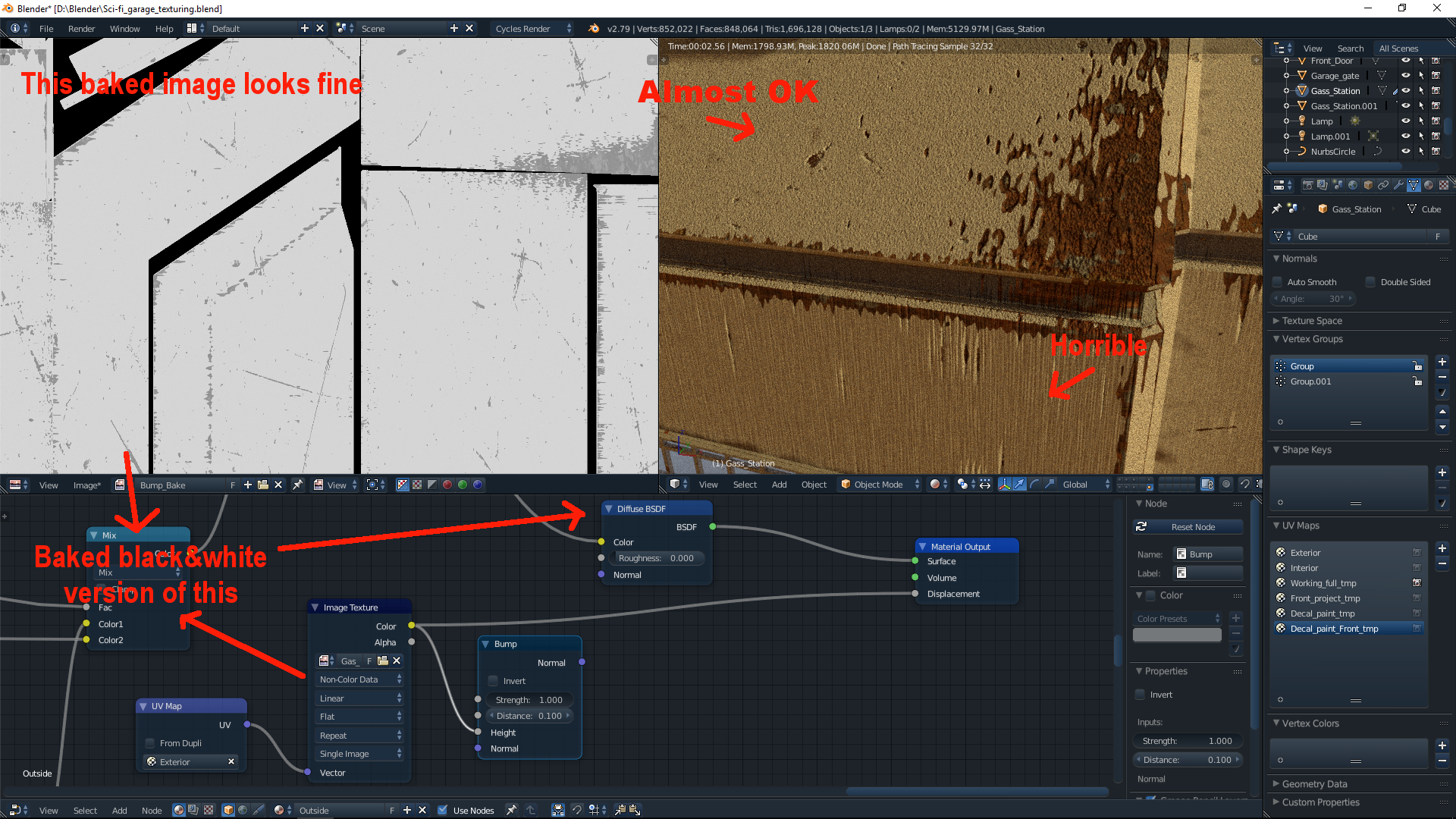Open the Modifiers wrench tab
1456x819 pixels.
pyautogui.click(x=1398, y=185)
